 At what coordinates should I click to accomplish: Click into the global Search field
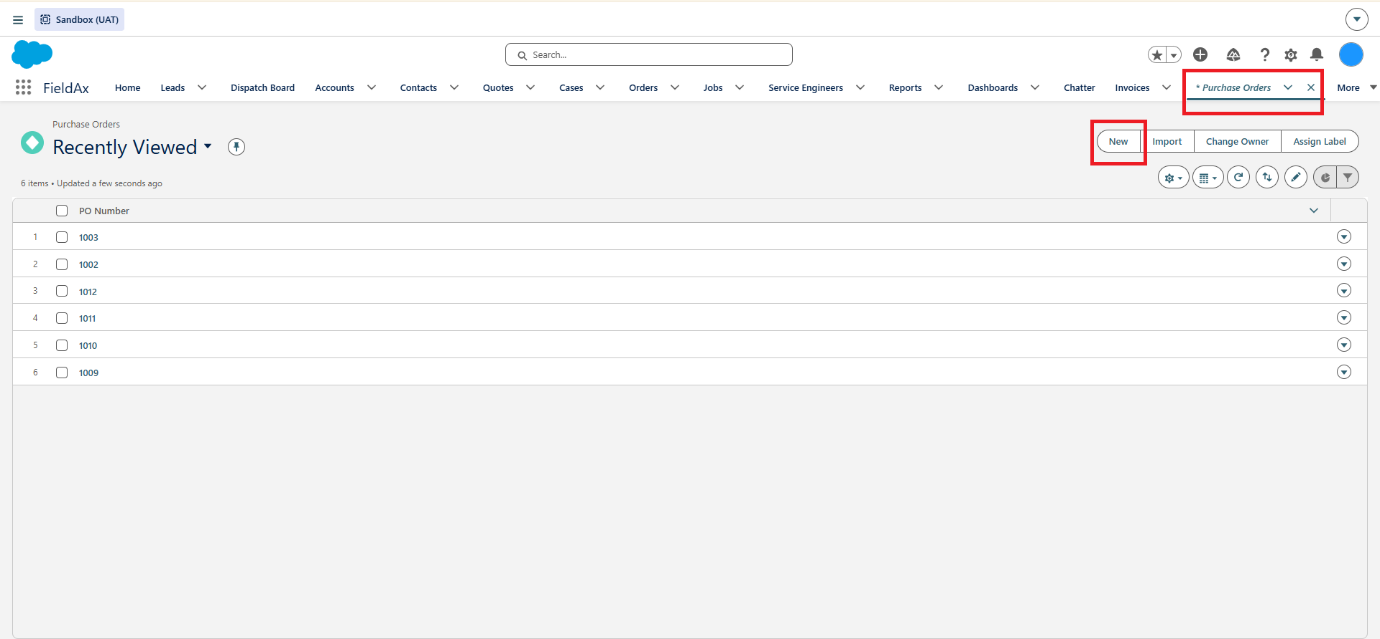pyautogui.click(x=649, y=55)
